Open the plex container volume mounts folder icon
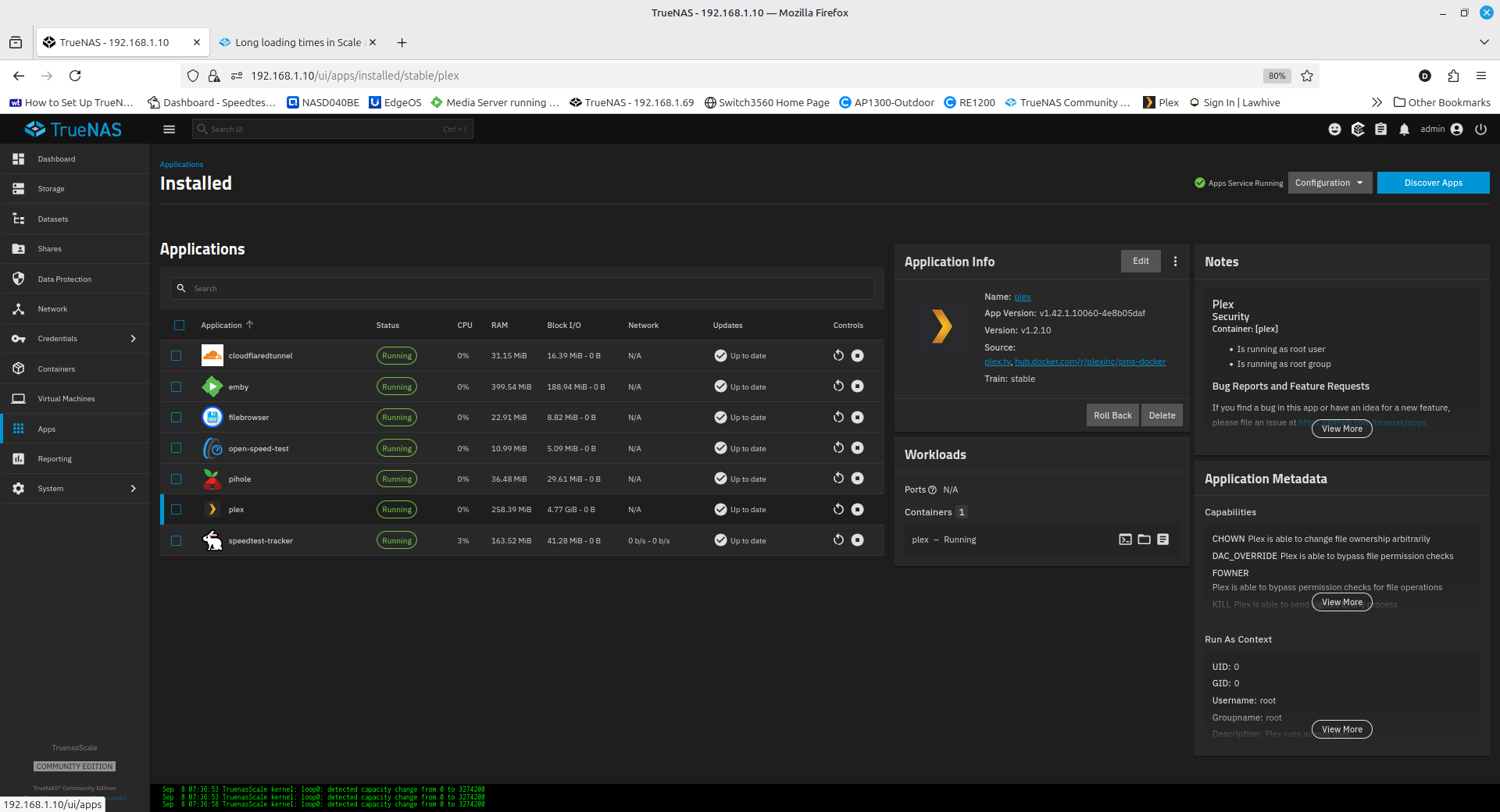The width and height of the screenshot is (1500, 812). [x=1144, y=540]
